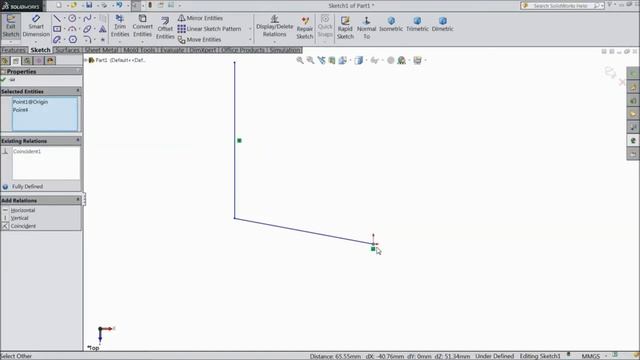The width and height of the screenshot is (640, 360).
Task: Select the Corner Rectangle tool
Action: 57,29
